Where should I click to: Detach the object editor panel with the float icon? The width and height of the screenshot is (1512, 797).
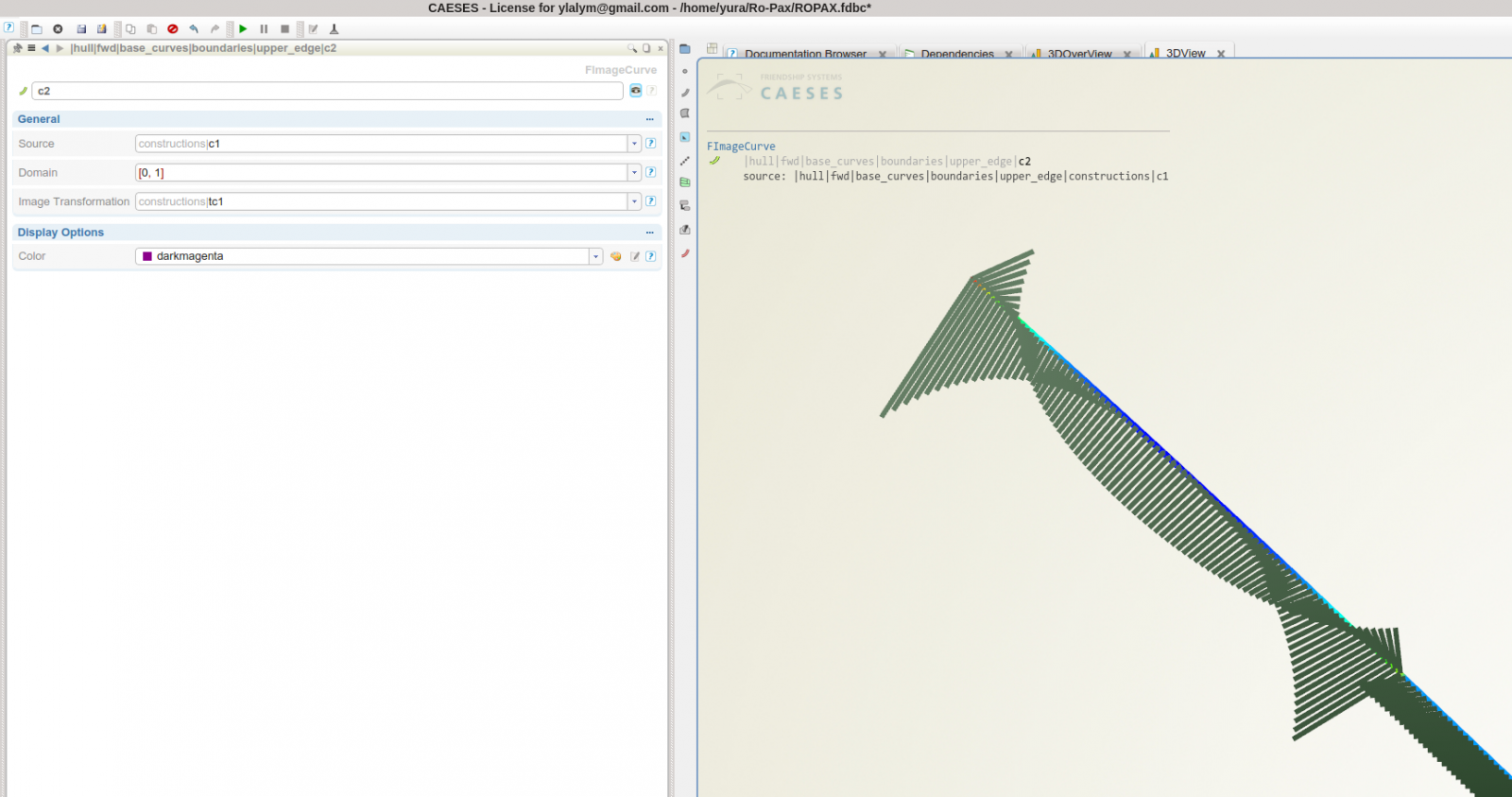click(x=646, y=48)
